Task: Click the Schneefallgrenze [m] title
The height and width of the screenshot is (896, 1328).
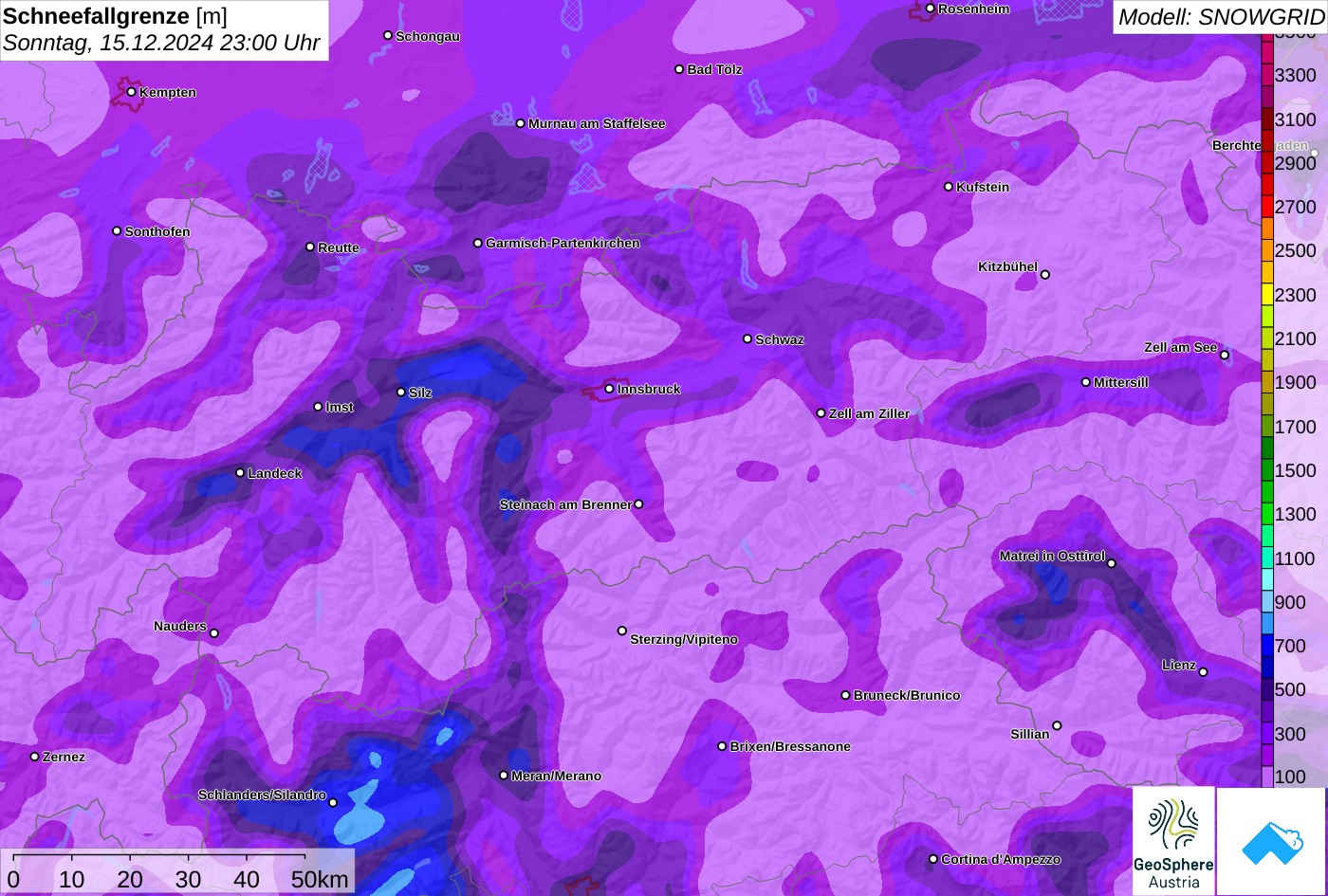Action: tap(115, 16)
